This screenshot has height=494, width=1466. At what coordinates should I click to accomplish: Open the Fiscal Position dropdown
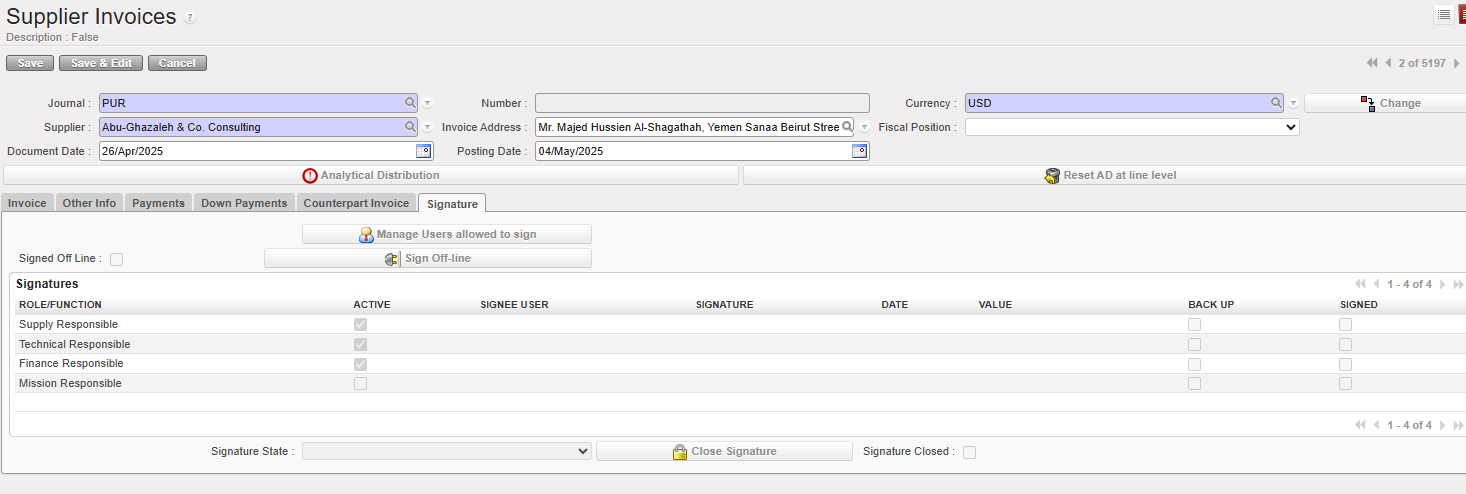(x=1132, y=127)
